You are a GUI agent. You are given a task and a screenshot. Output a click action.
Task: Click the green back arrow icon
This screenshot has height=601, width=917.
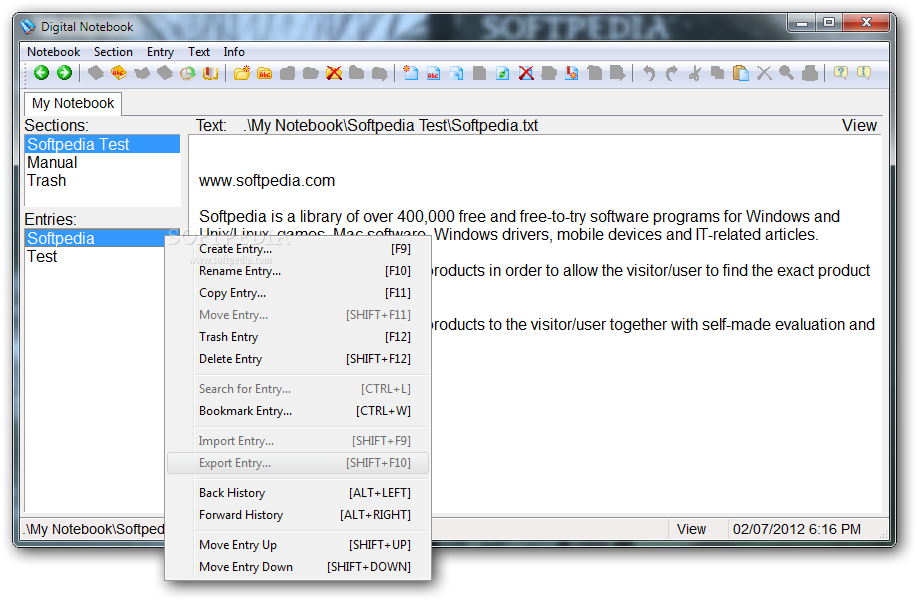(42, 73)
